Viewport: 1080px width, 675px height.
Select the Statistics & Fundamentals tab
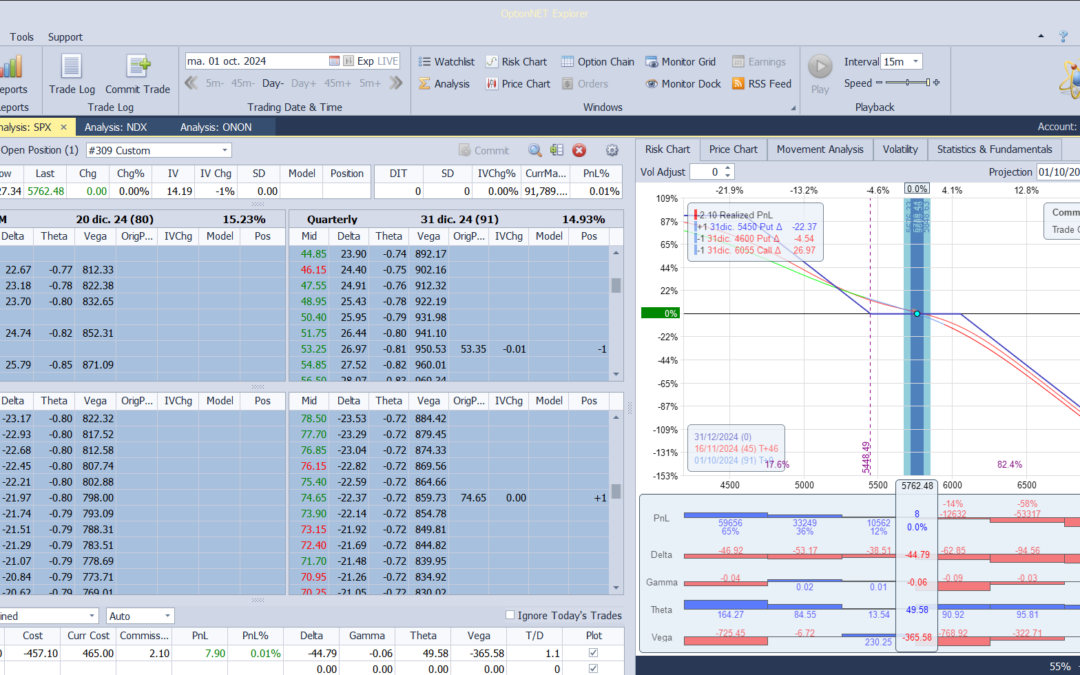tap(995, 149)
